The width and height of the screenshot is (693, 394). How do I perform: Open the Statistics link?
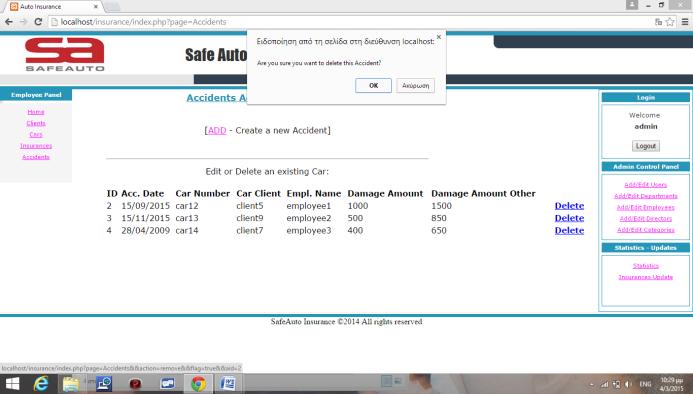pos(646,266)
